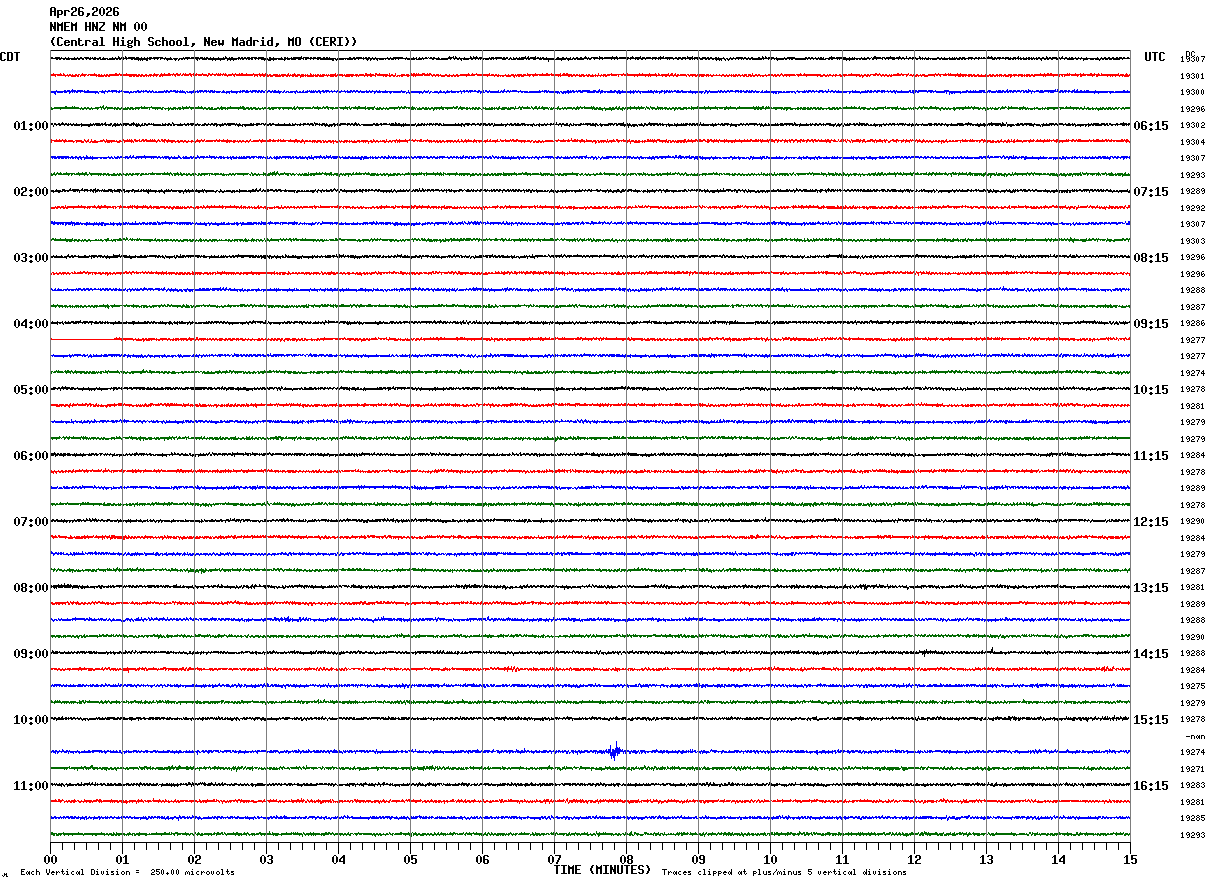Select the 04:00 CDT row label
This screenshot has width=1210, height=886.
click(31, 324)
